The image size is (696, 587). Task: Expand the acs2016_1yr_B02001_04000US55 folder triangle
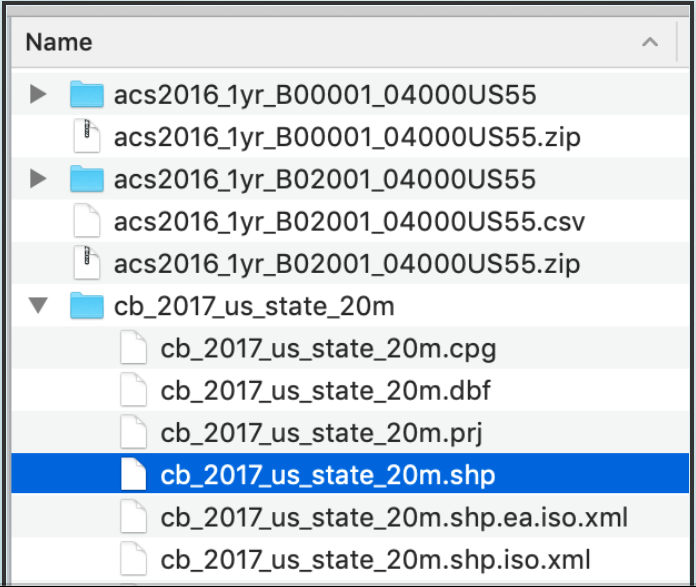[39, 180]
